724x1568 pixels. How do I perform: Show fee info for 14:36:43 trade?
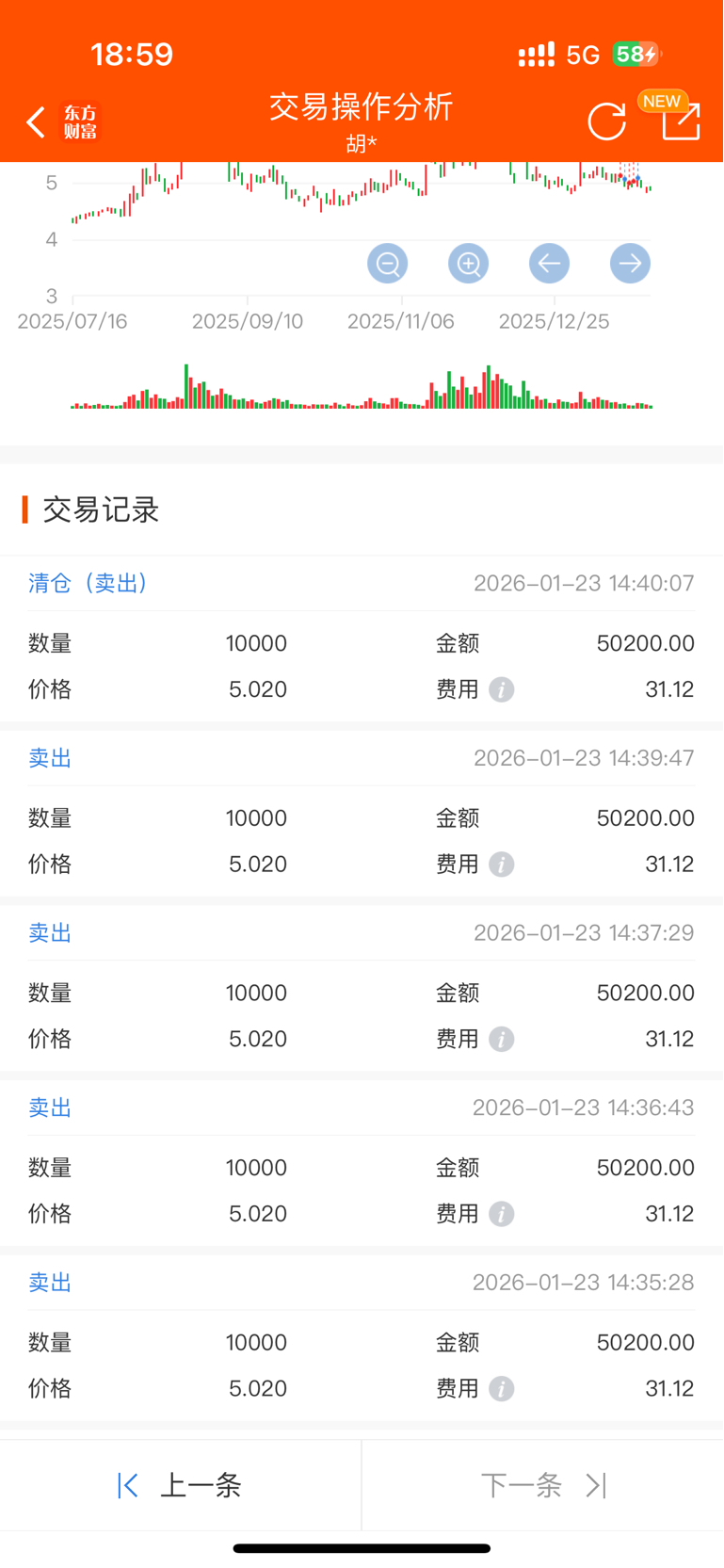pyautogui.click(x=502, y=1214)
